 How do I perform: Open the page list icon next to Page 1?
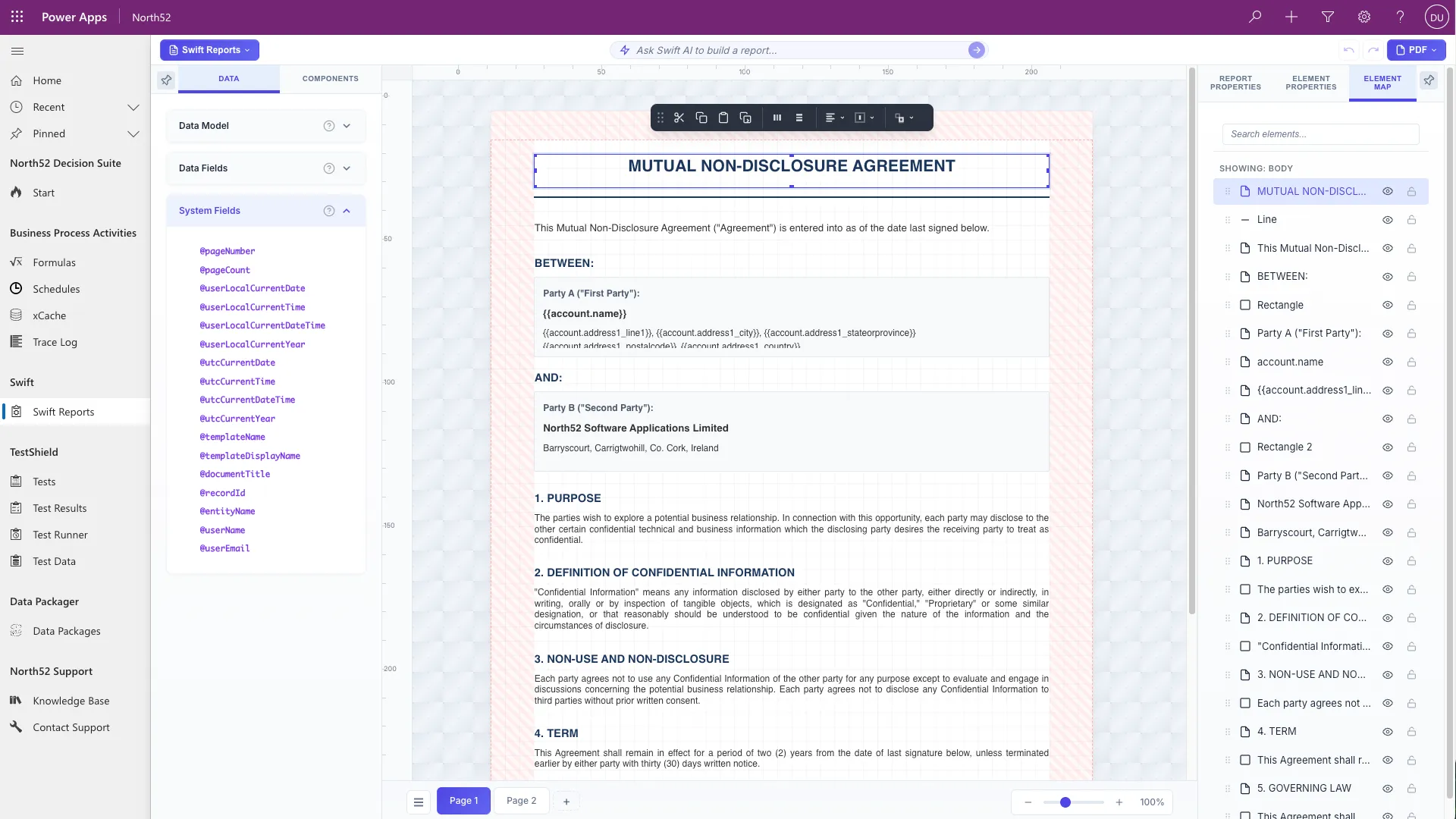coord(418,802)
